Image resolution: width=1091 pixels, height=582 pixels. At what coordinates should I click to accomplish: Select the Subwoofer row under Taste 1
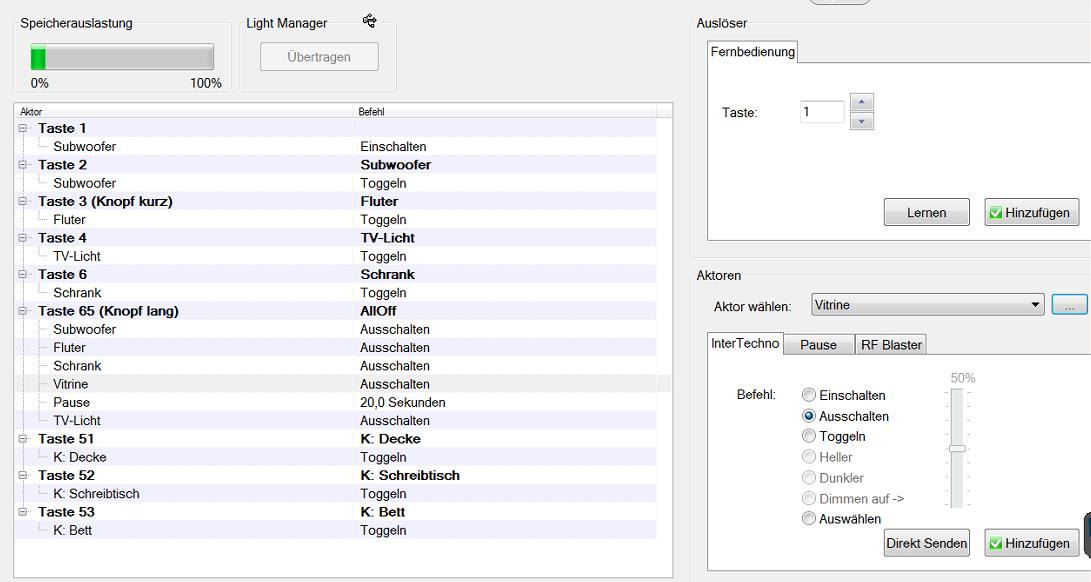[x=335, y=147]
